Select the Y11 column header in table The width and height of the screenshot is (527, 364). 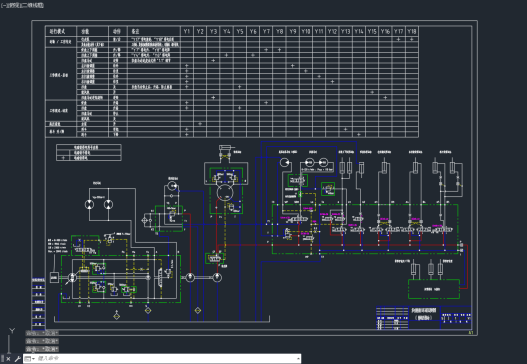(x=319, y=31)
